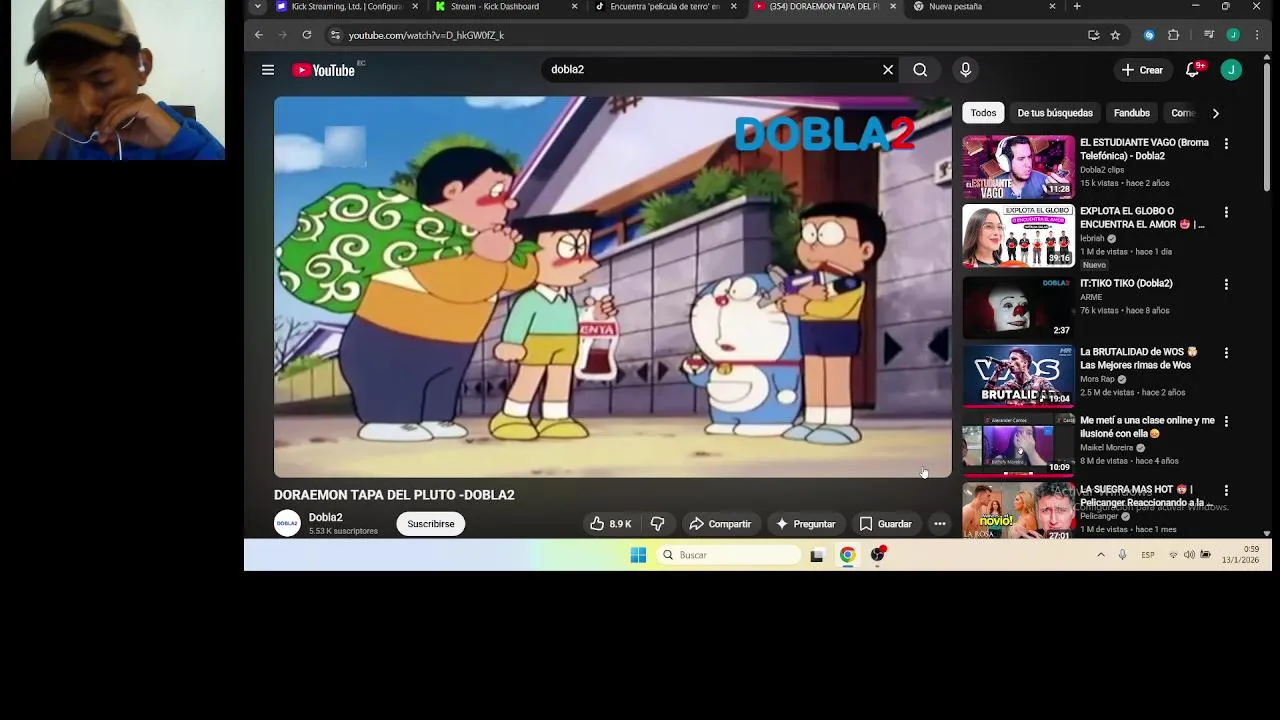Open options for La BRUTALIDAD de WOS
The image size is (1280, 720).
click(x=1226, y=353)
